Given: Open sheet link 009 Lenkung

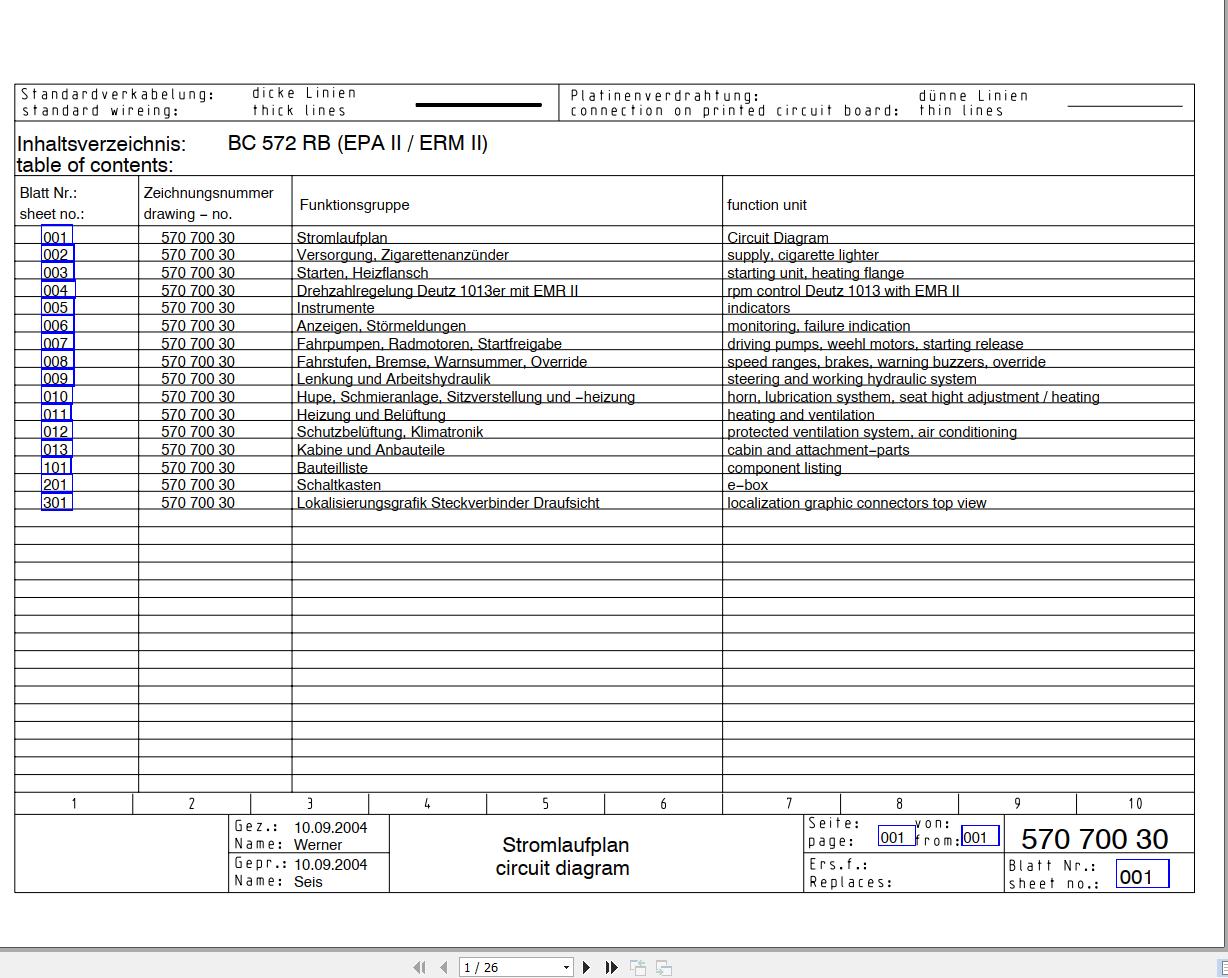Looking at the screenshot, I should [x=57, y=379].
